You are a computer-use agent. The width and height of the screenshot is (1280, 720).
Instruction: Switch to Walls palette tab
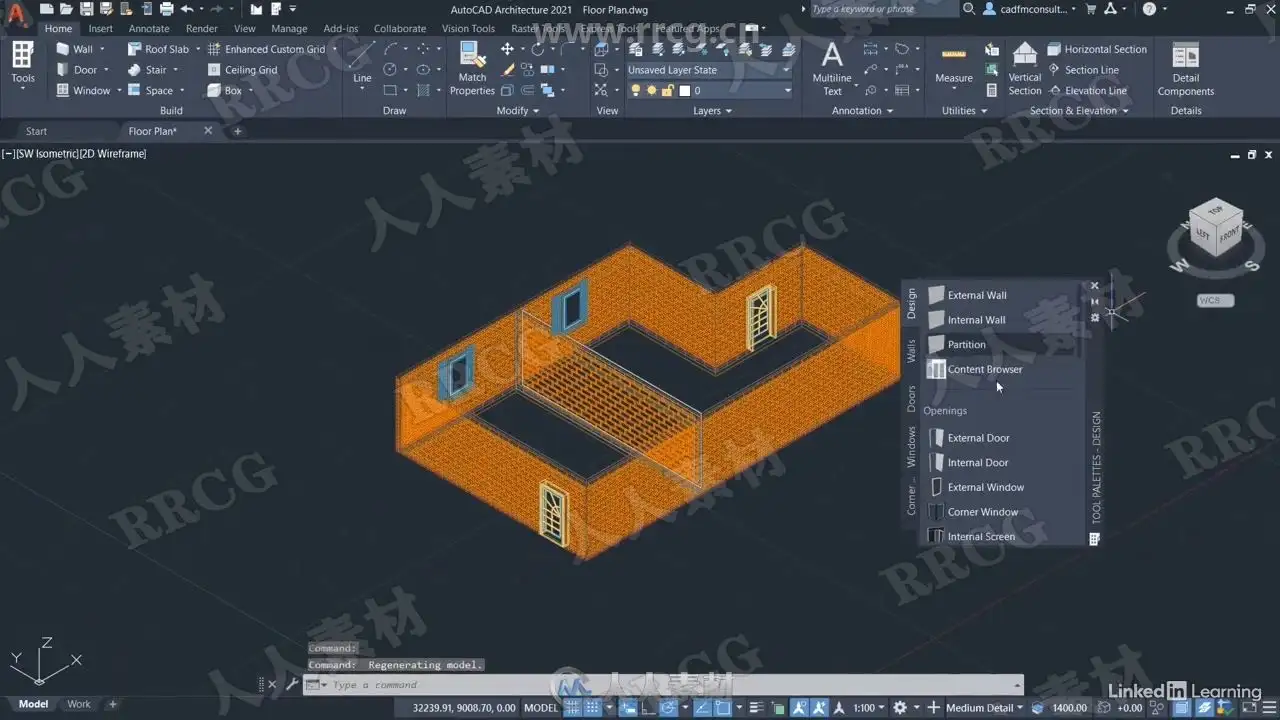pyautogui.click(x=911, y=351)
